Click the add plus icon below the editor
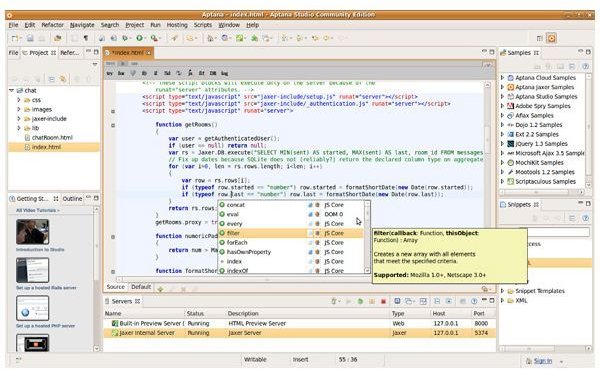The width and height of the screenshot is (600, 370). point(160,290)
